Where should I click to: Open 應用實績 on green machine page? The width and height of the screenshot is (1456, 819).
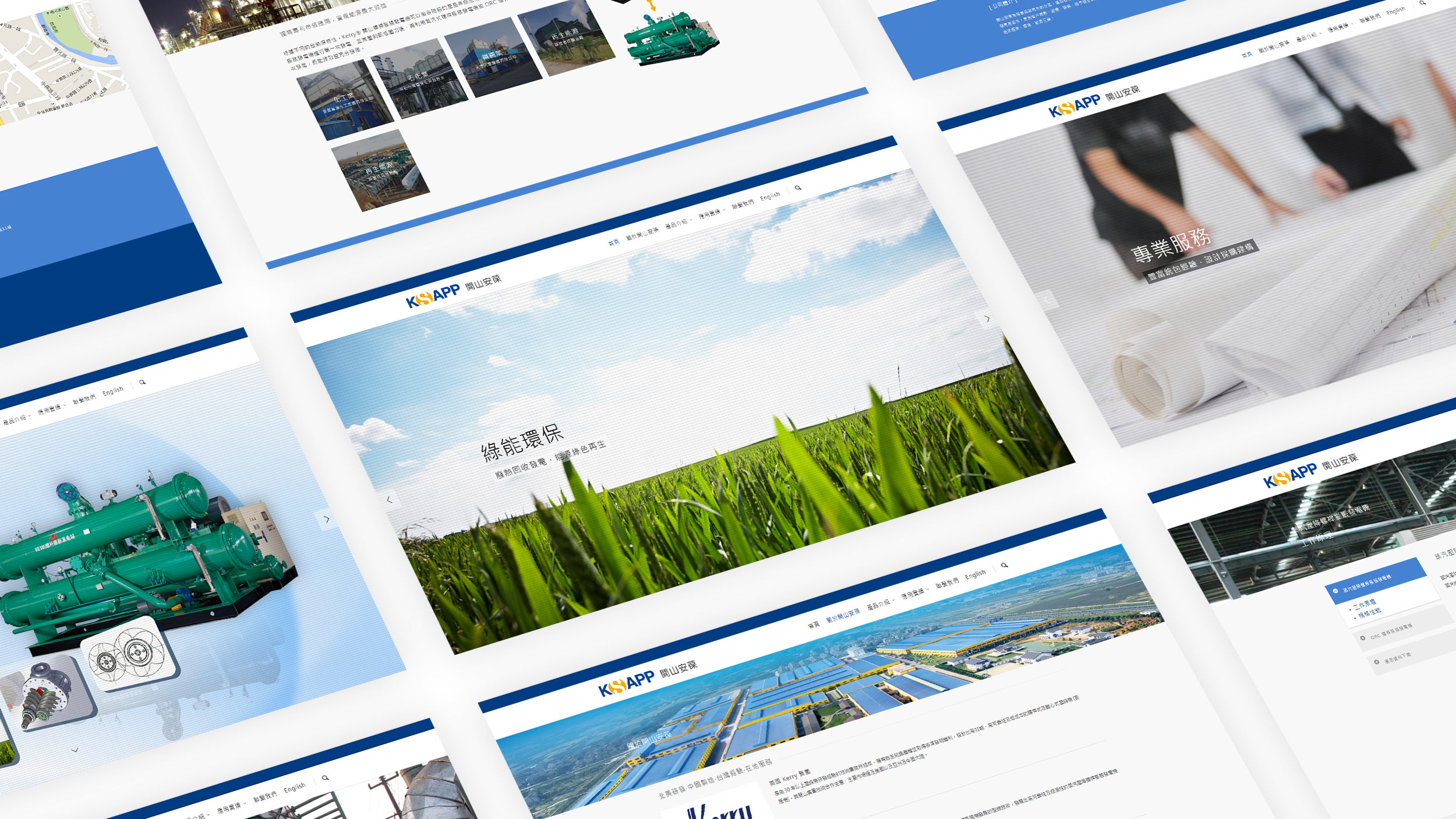[x=50, y=410]
